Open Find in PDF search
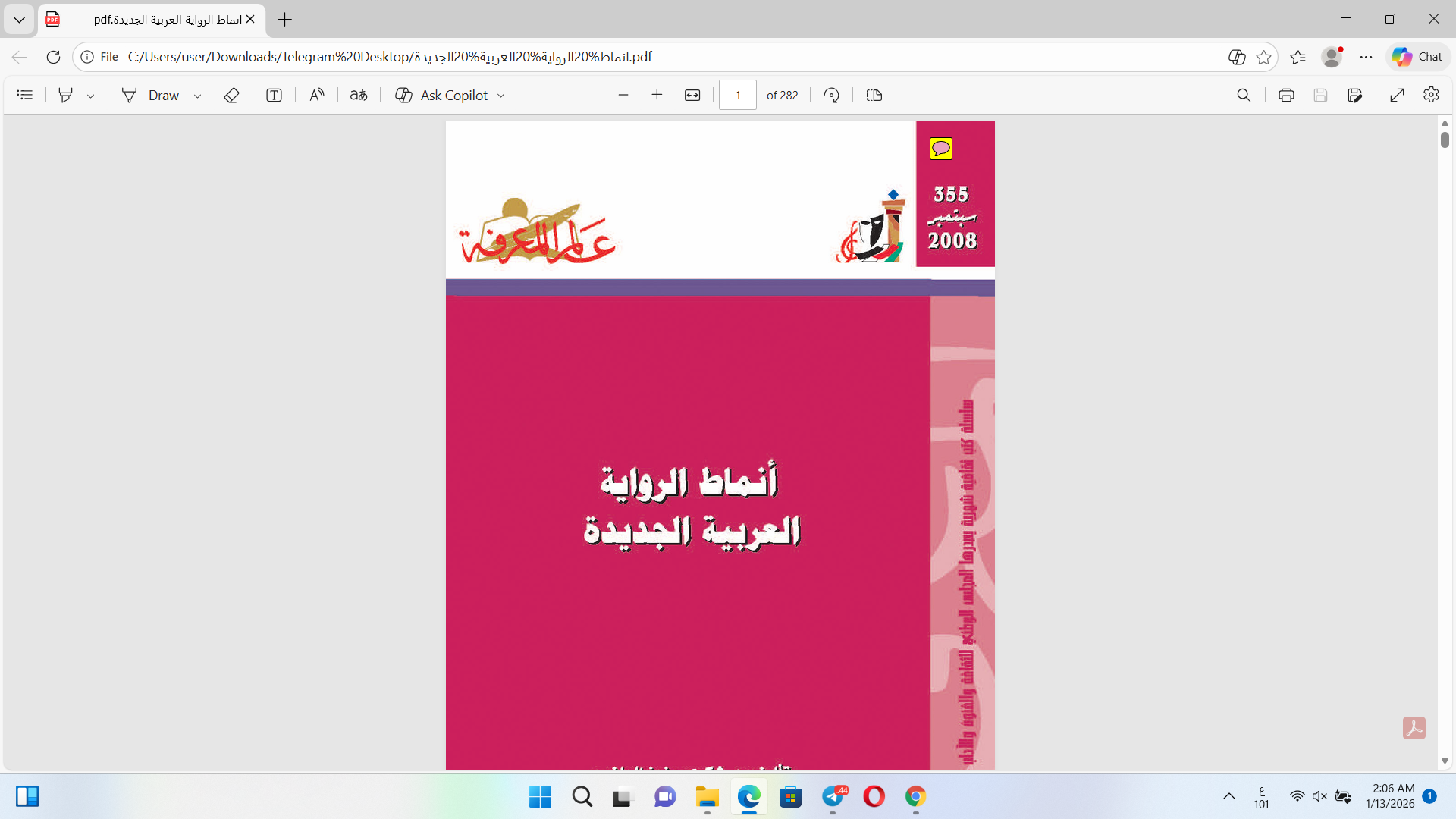The width and height of the screenshot is (1456, 819). point(1244,95)
